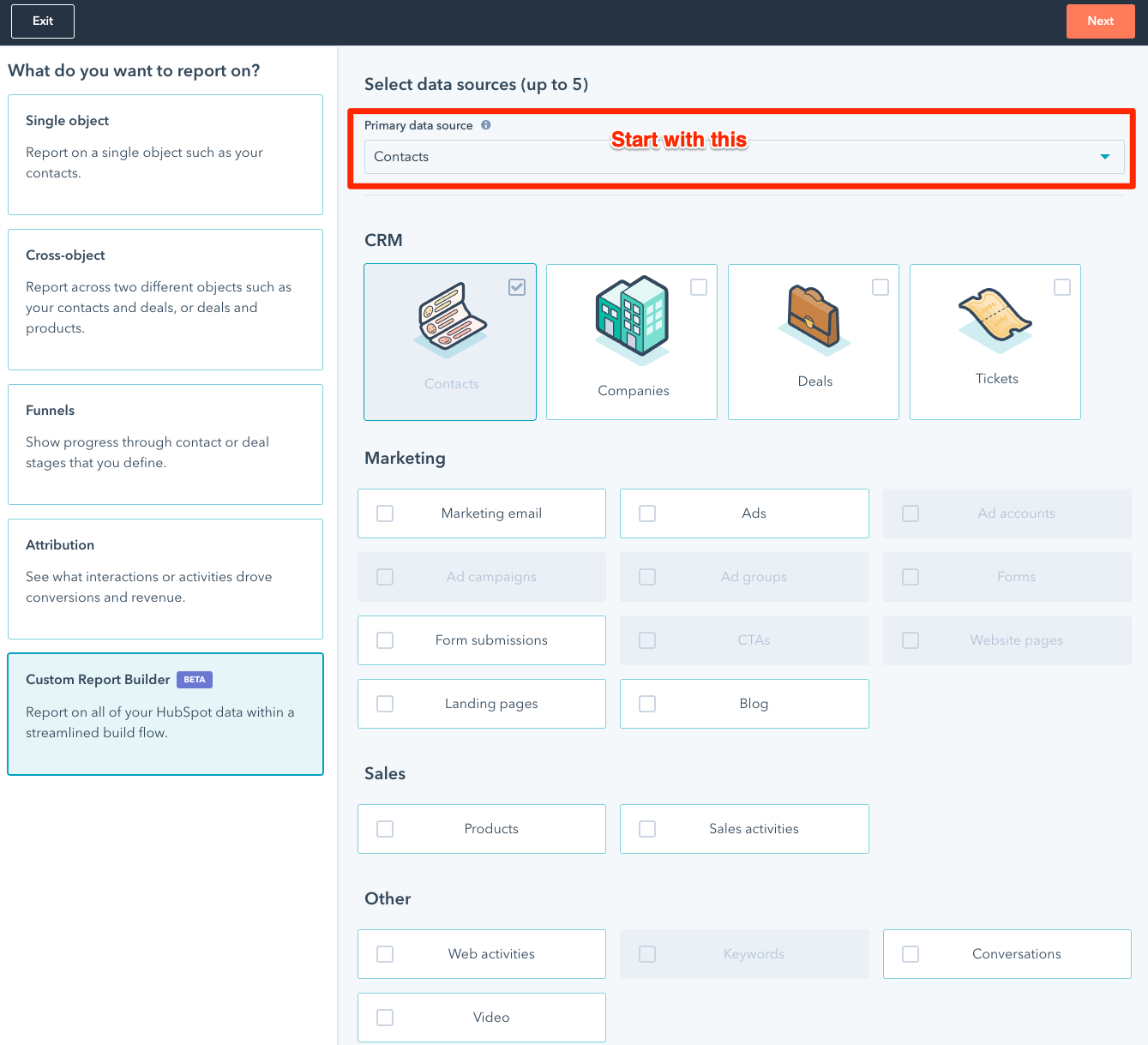
Task: Select the Single object report type
Action: click(165, 154)
